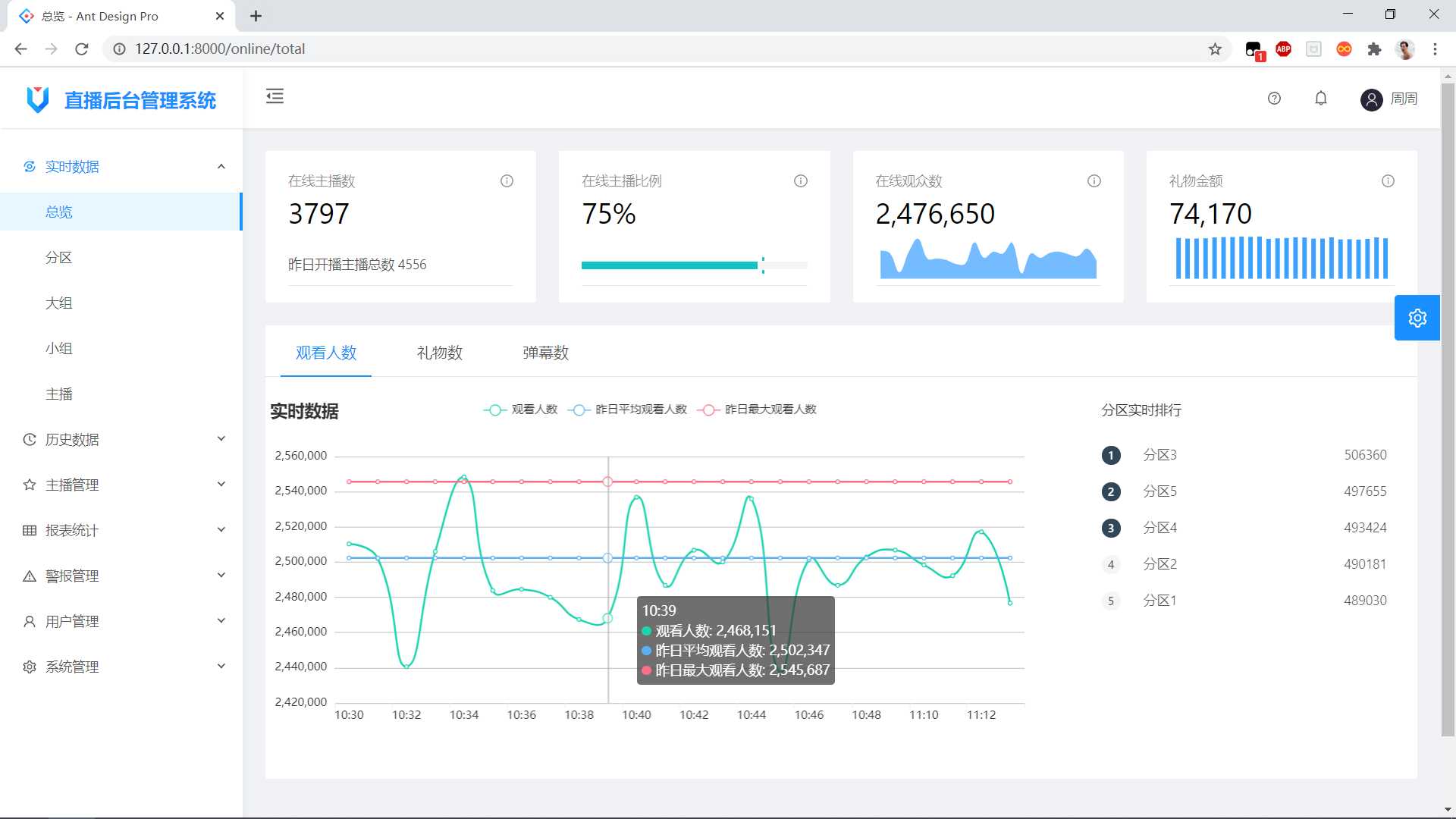Expand the 用户管理 submenu chevron
The height and width of the screenshot is (819, 1456).
(221, 621)
